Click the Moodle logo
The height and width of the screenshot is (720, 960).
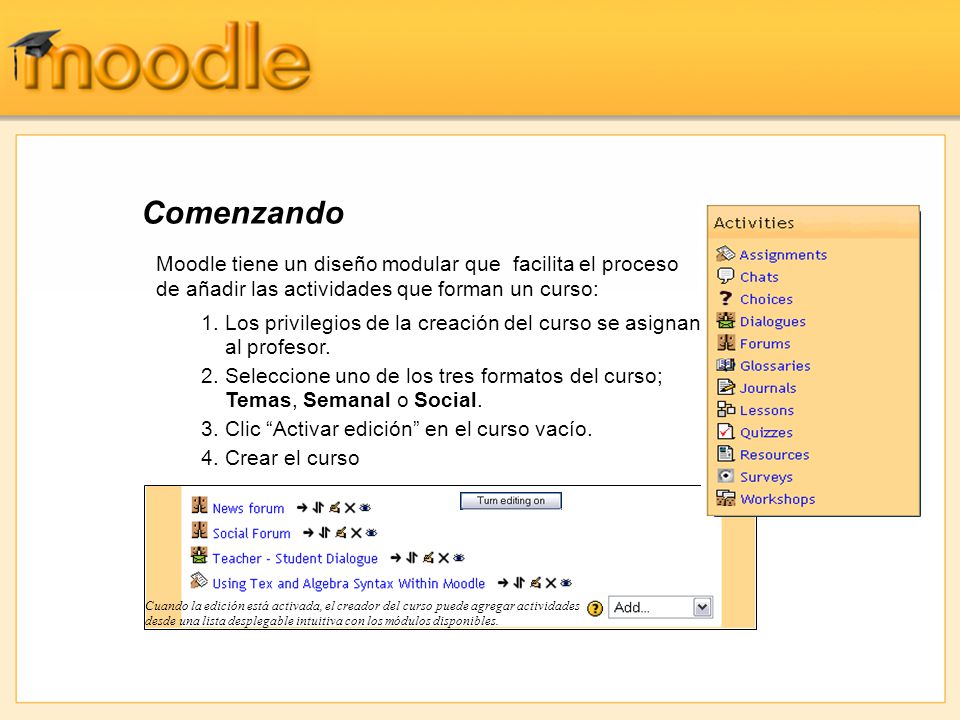160,58
